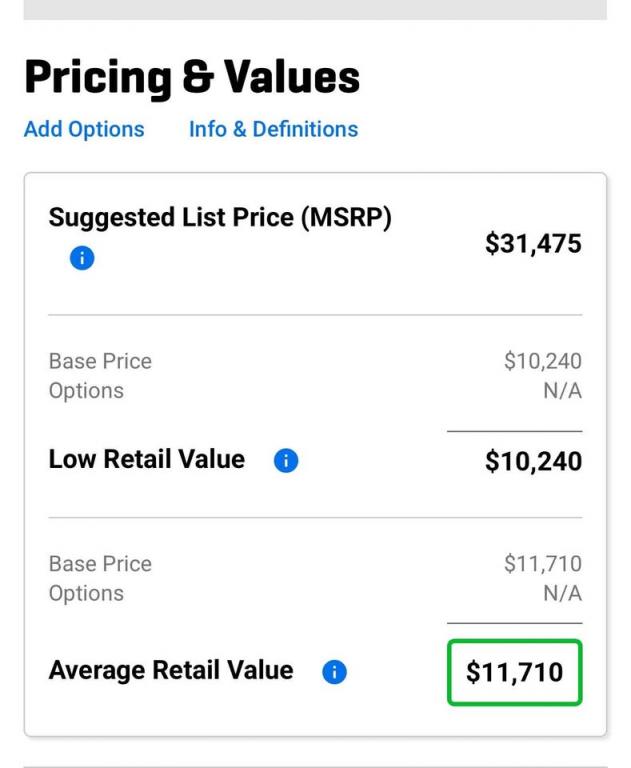The image size is (631, 768).
Task: Click Base Price label in average retail section
Action: click(100, 564)
